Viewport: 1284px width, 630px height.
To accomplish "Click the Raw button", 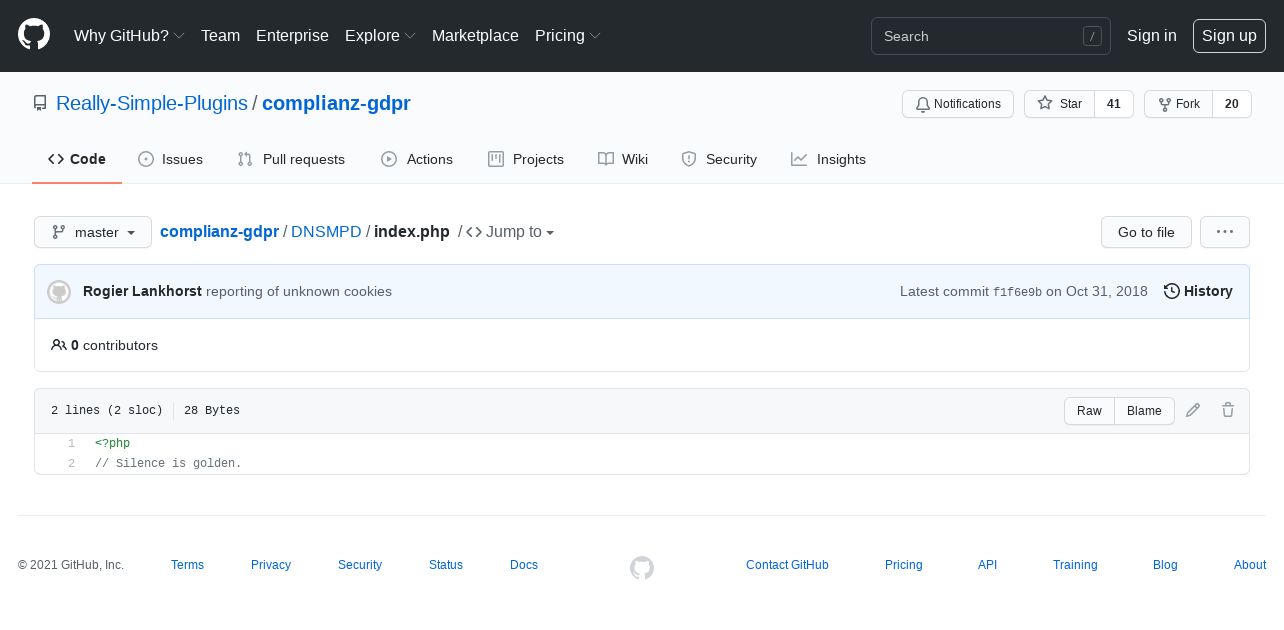I will click(x=1089, y=411).
